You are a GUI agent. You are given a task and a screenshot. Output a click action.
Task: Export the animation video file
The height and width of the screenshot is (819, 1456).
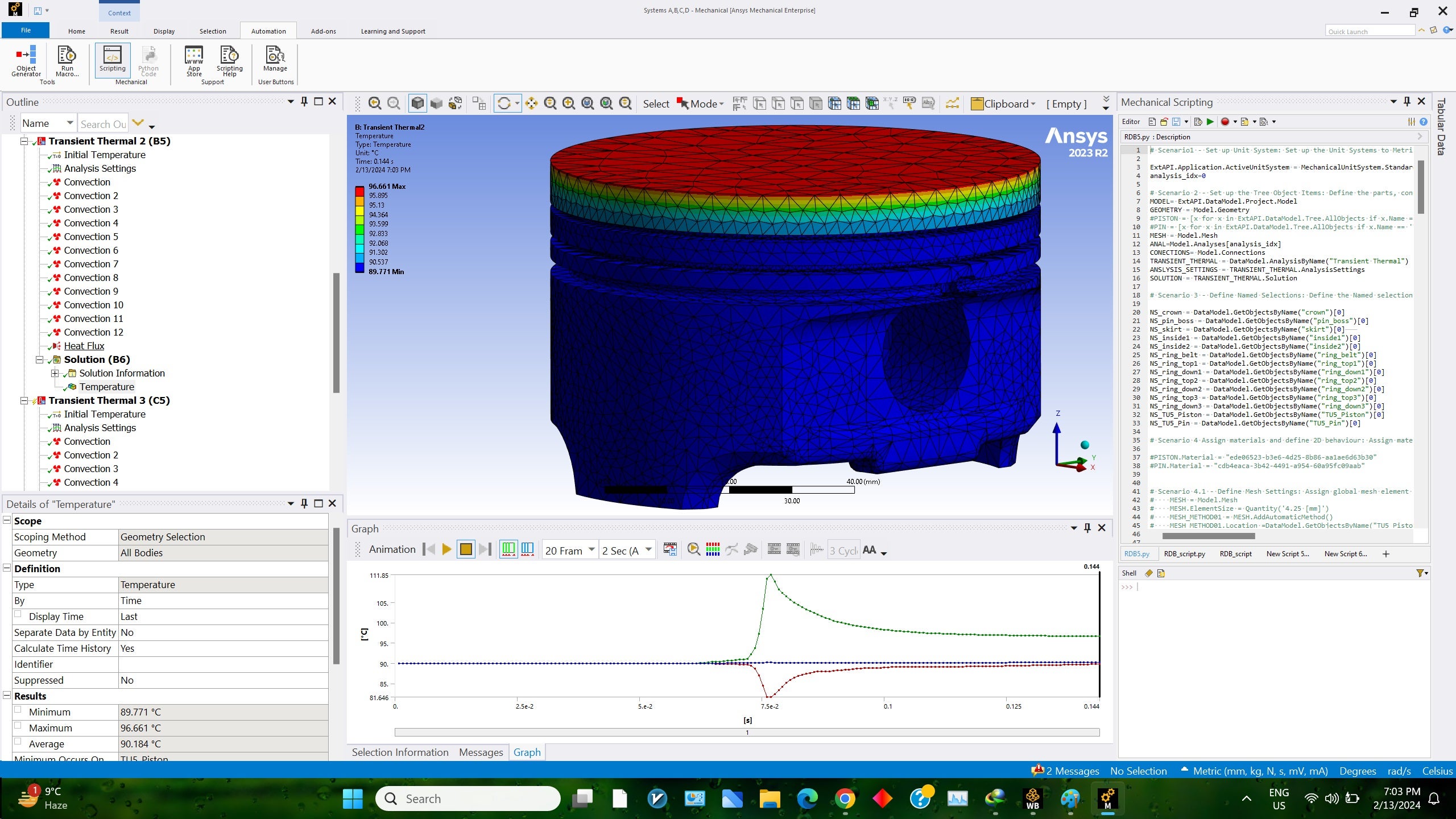(x=670, y=549)
